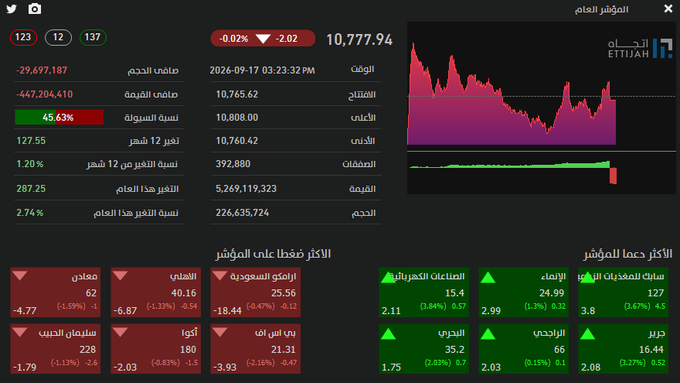Open the الاهلي stock card

[x=156, y=292]
